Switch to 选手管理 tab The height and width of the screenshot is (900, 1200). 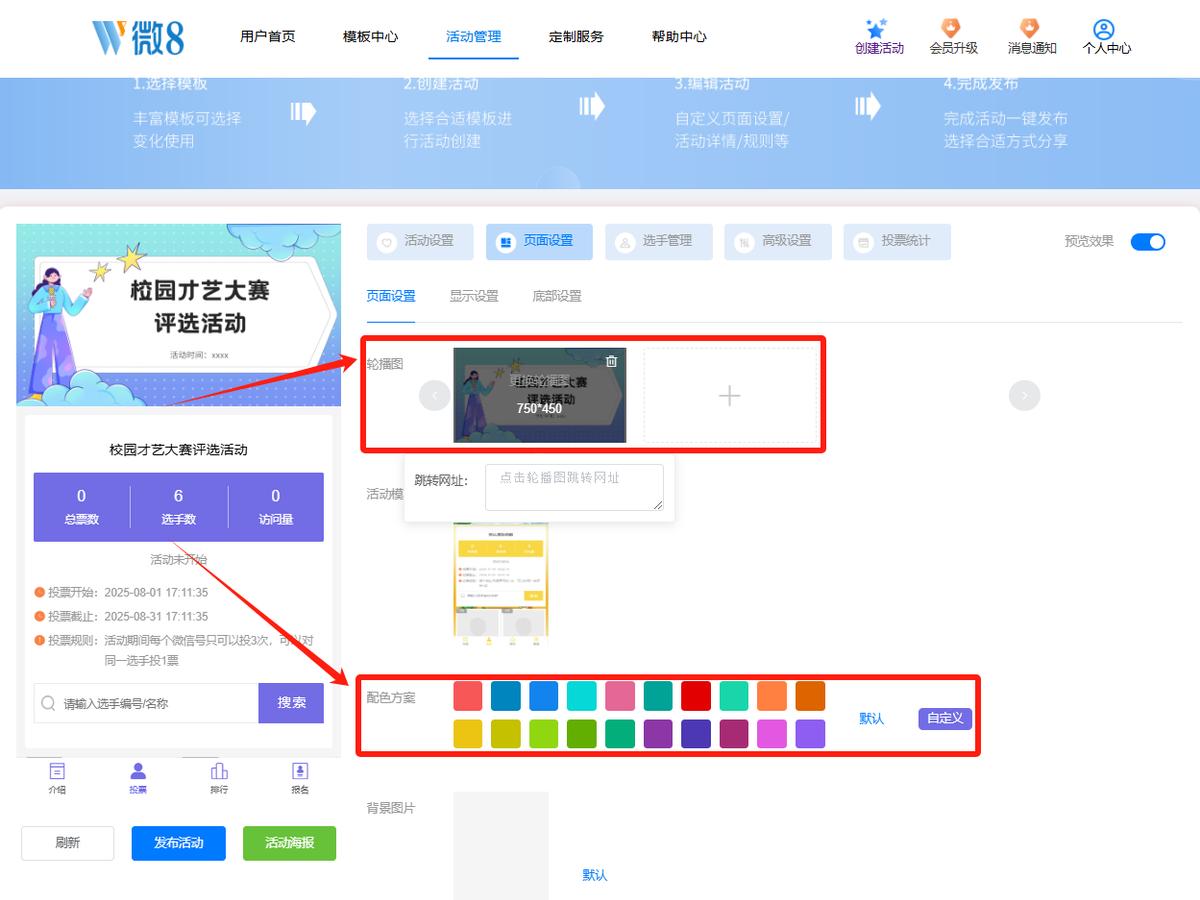pos(658,241)
